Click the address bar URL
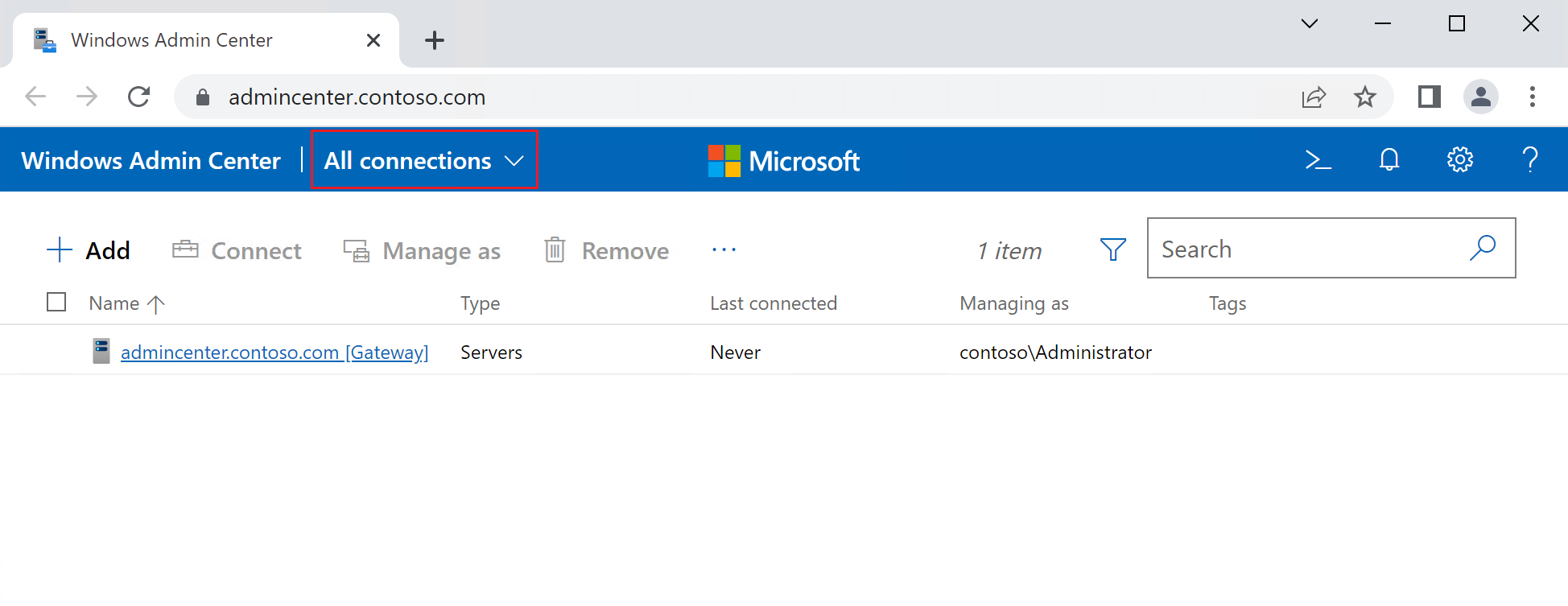The image size is (1568, 606). [x=357, y=97]
